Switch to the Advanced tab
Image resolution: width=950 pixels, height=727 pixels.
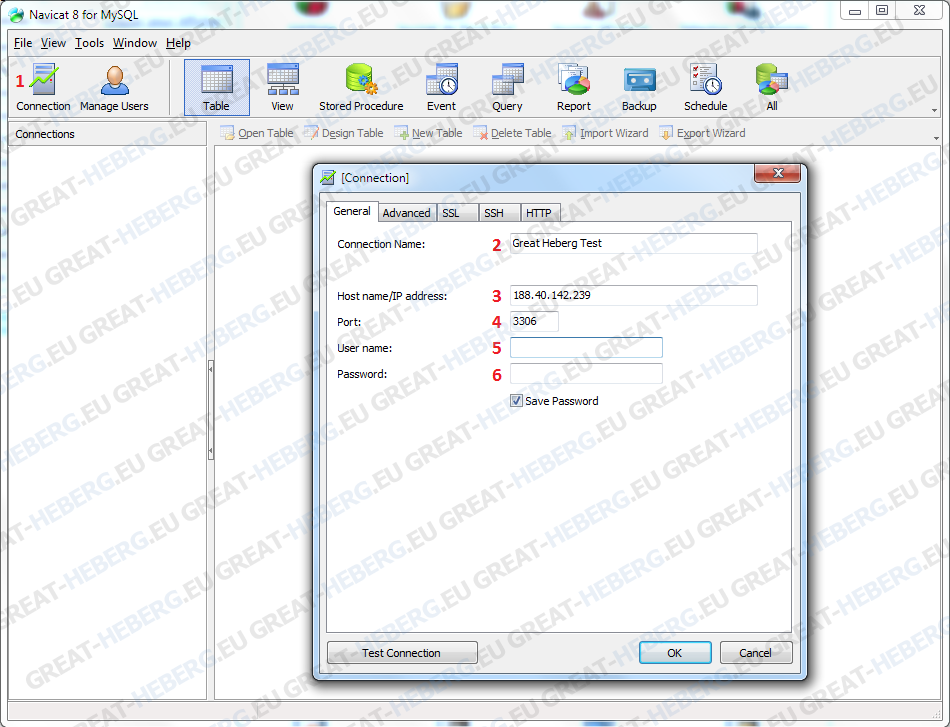pyautogui.click(x=407, y=213)
